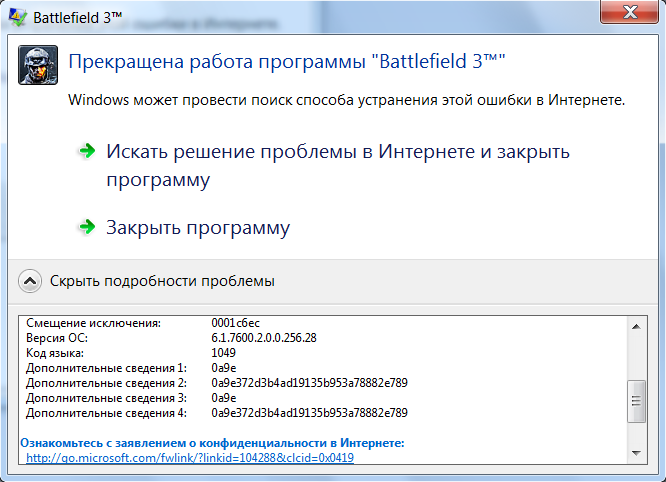The image size is (666, 482).
Task: Collapse details with the chevron button
Action: point(30,281)
